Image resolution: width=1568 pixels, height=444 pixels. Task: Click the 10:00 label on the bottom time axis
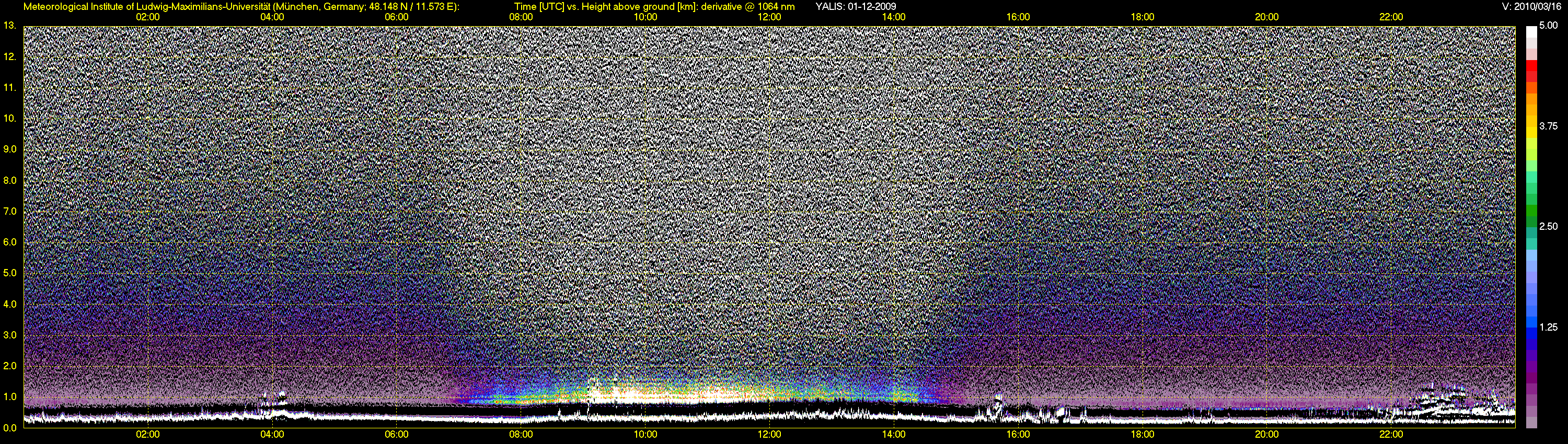645,435
